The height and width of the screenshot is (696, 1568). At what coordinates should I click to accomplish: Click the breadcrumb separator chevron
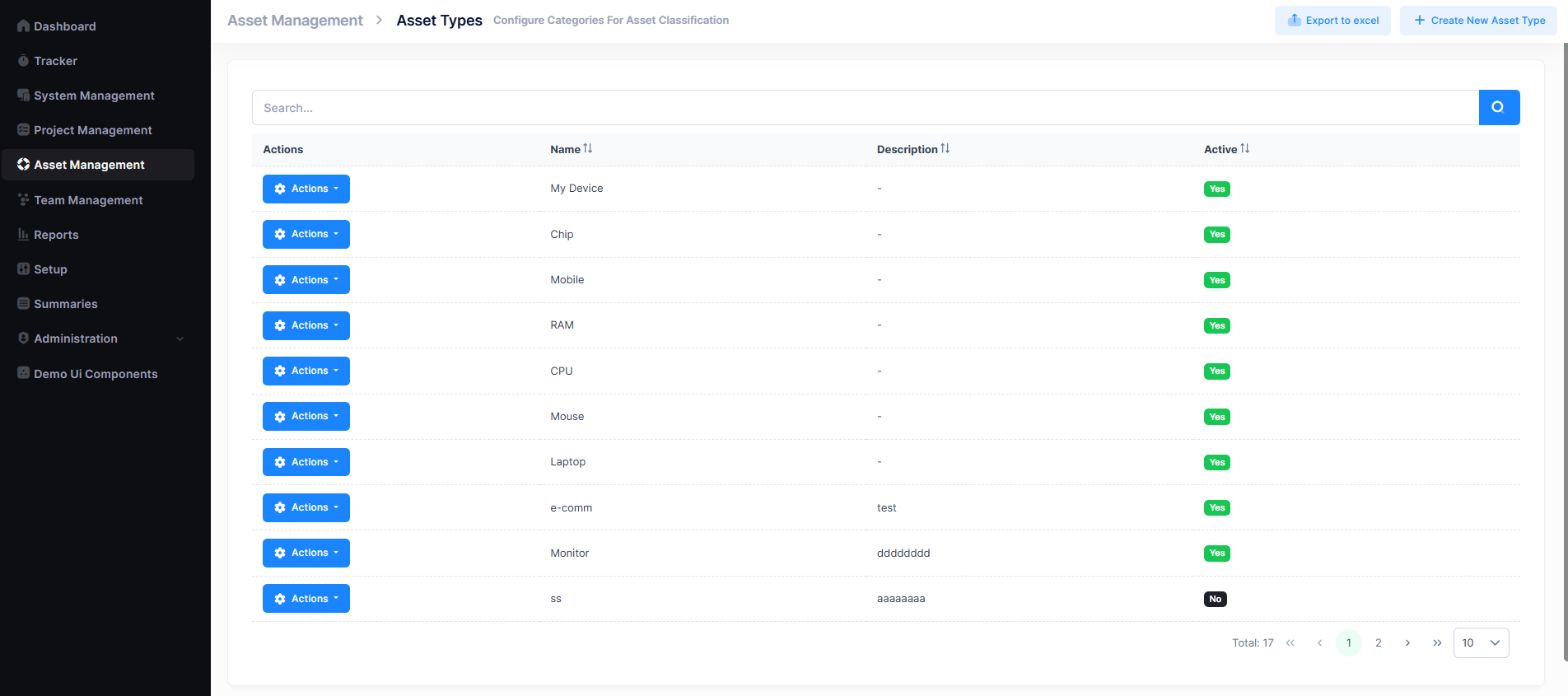[x=379, y=20]
